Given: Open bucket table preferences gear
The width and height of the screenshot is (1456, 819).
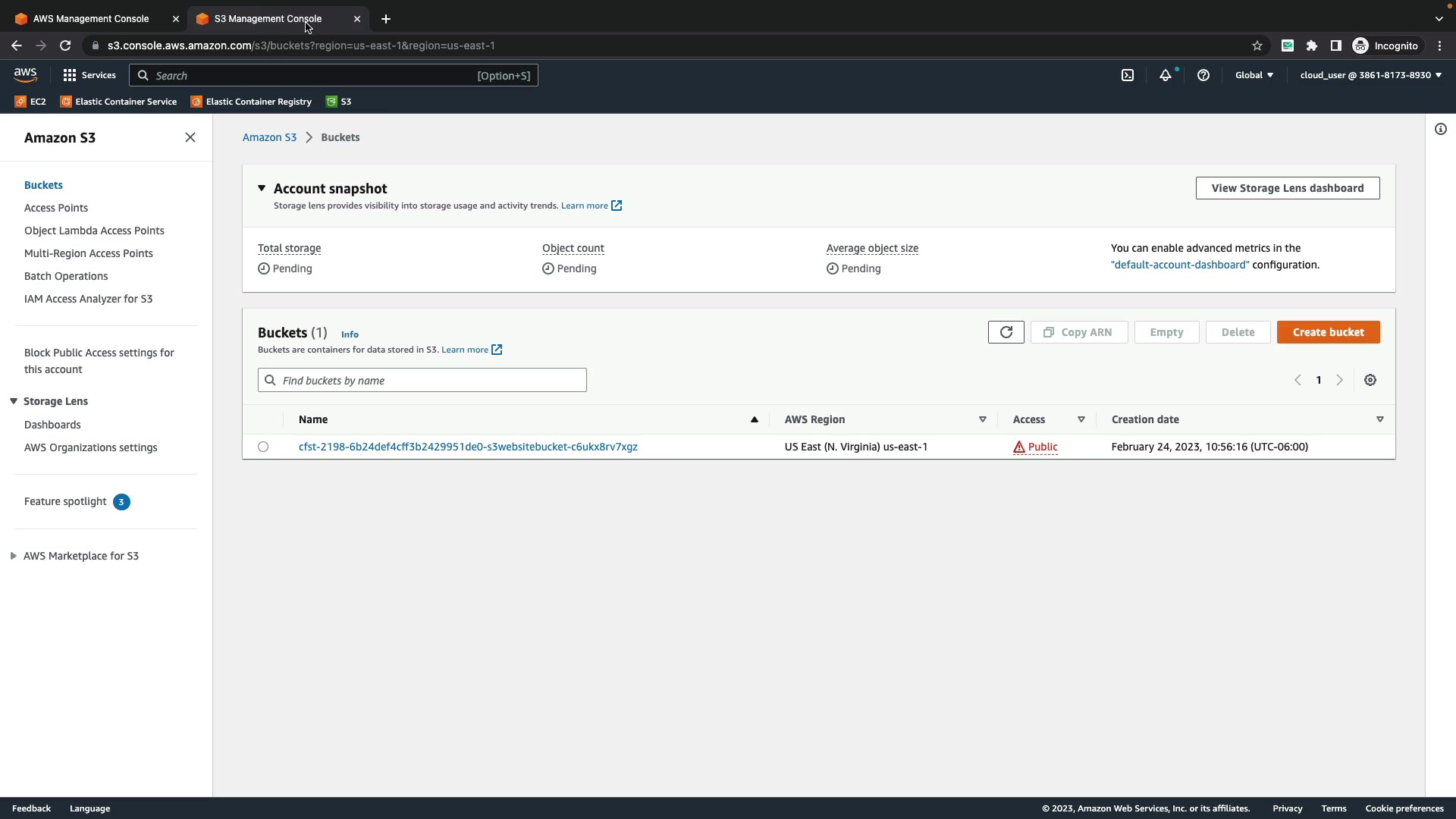Looking at the screenshot, I should pos(1370,380).
